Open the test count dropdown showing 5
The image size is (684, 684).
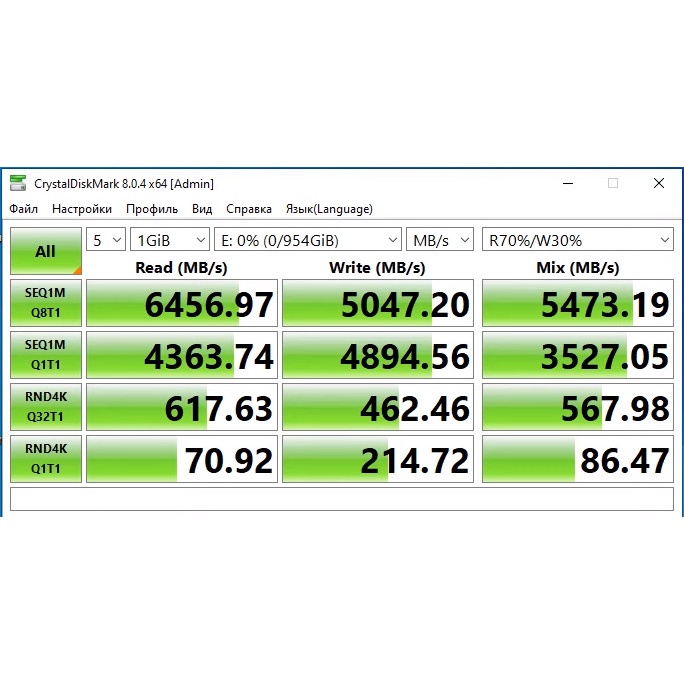click(x=106, y=240)
